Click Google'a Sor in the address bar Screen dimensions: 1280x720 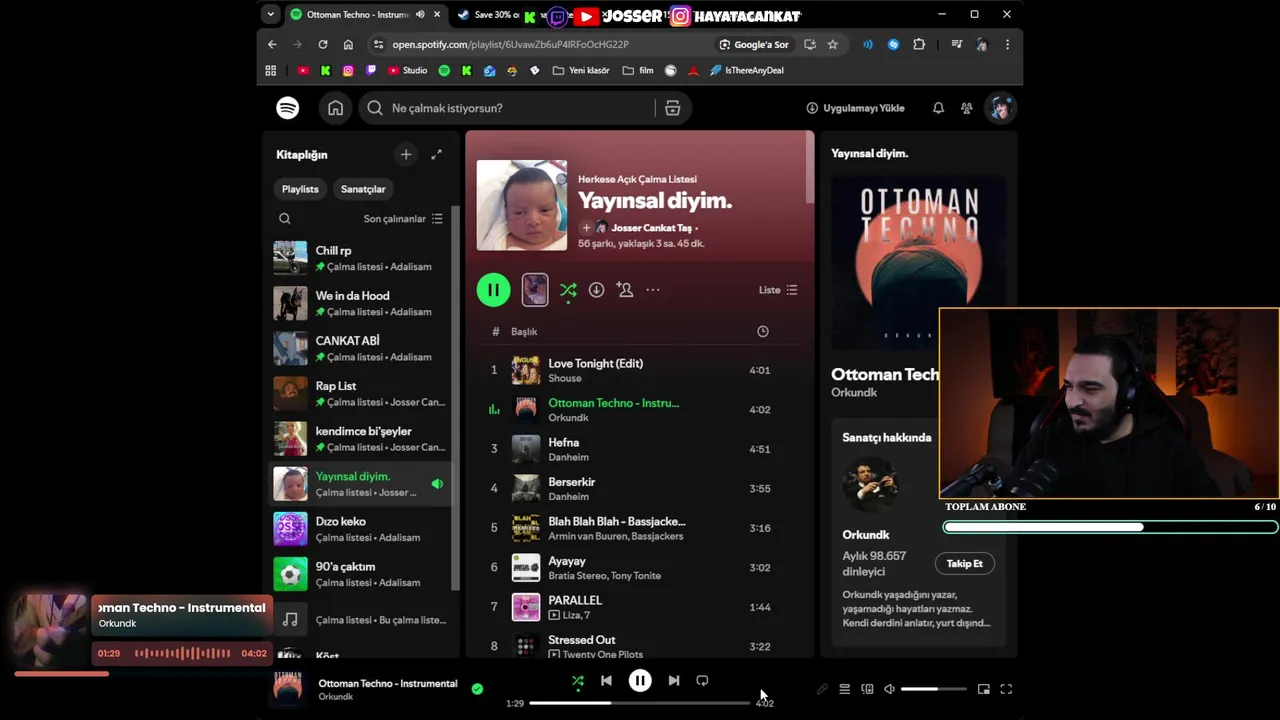753,44
